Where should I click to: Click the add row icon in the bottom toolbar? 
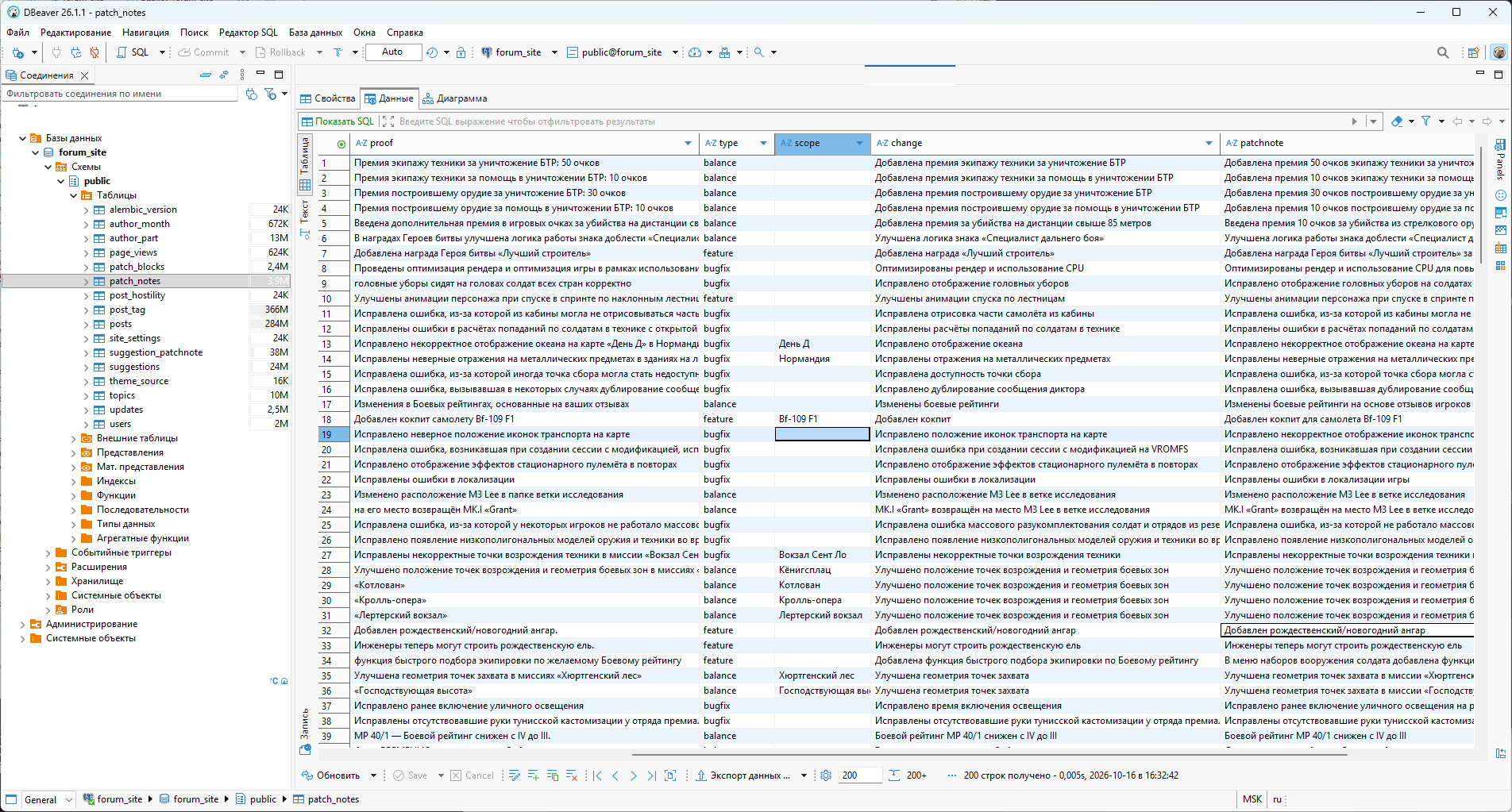click(x=533, y=775)
